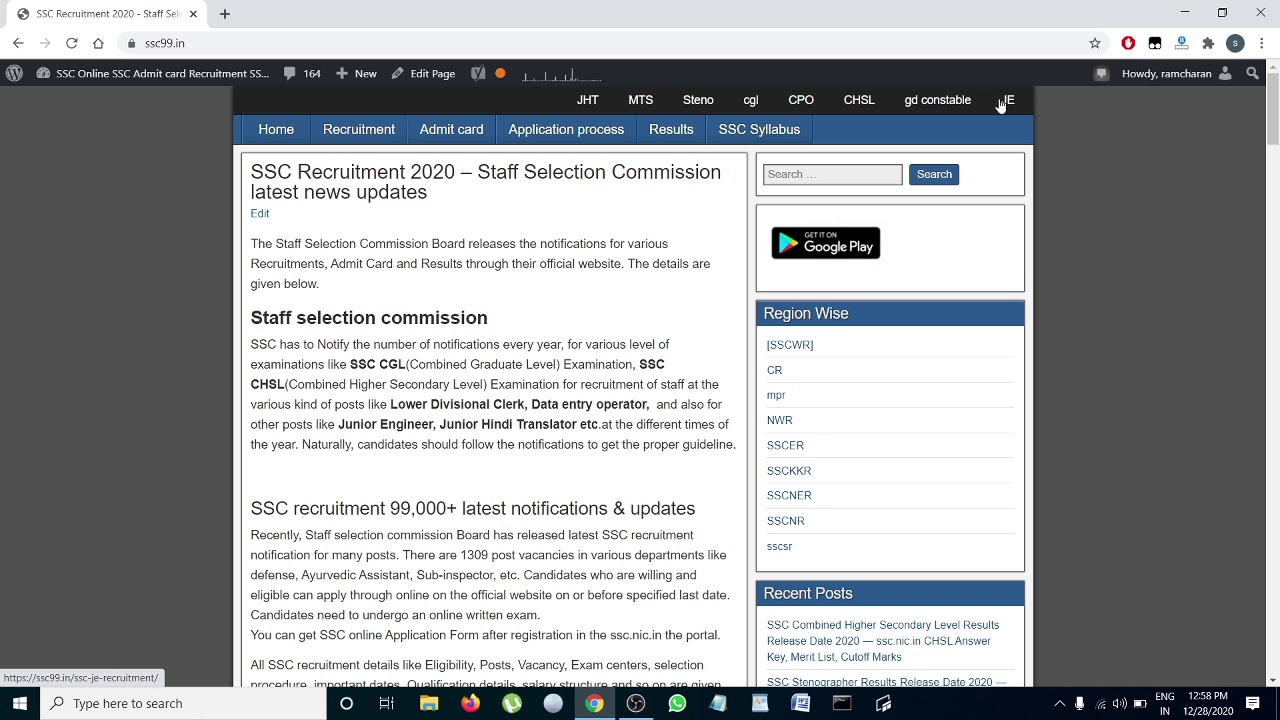Open the admin bar search magnifier
The image size is (1280, 720).
point(1252,73)
